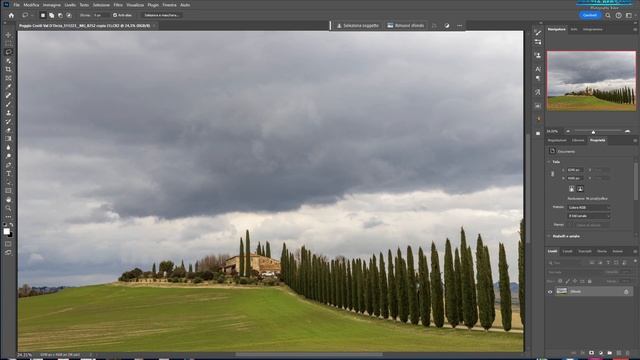Open the Livello menu
Screen dimensions: 640x360
pyautogui.click(x=70, y=5)
